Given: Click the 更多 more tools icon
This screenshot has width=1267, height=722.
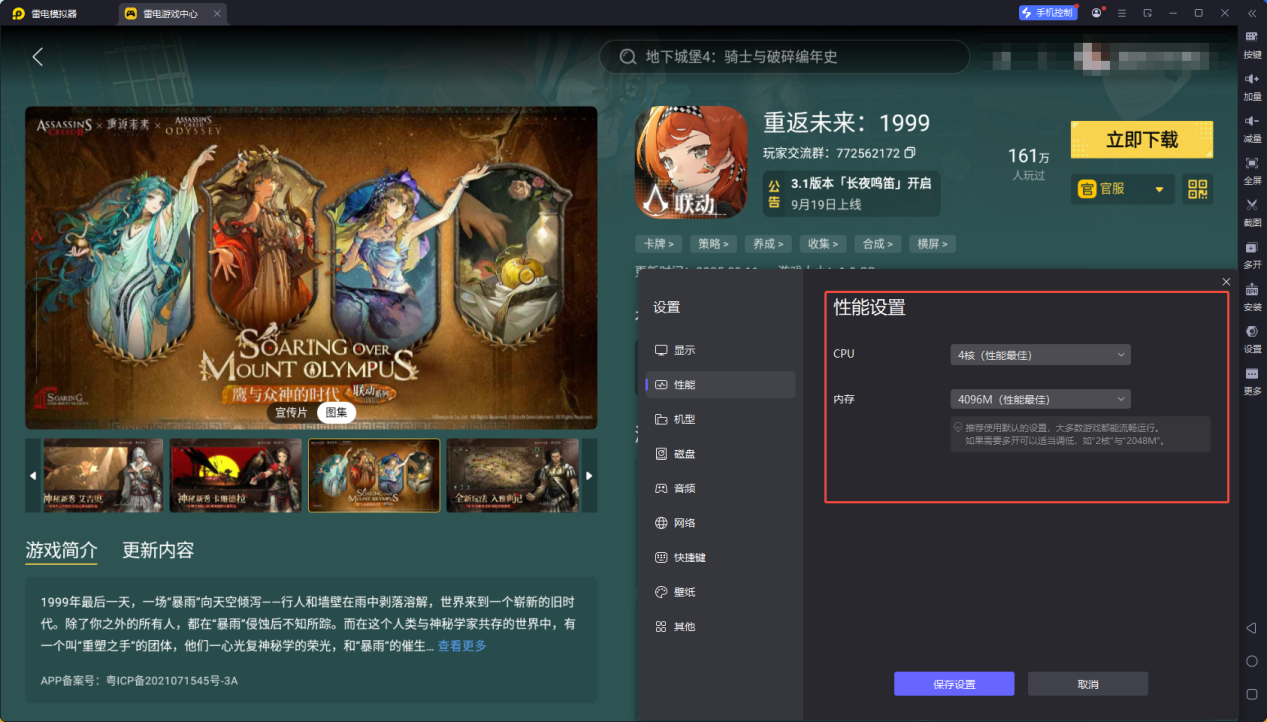Looking at the screenshot, I should [1252, 373].
